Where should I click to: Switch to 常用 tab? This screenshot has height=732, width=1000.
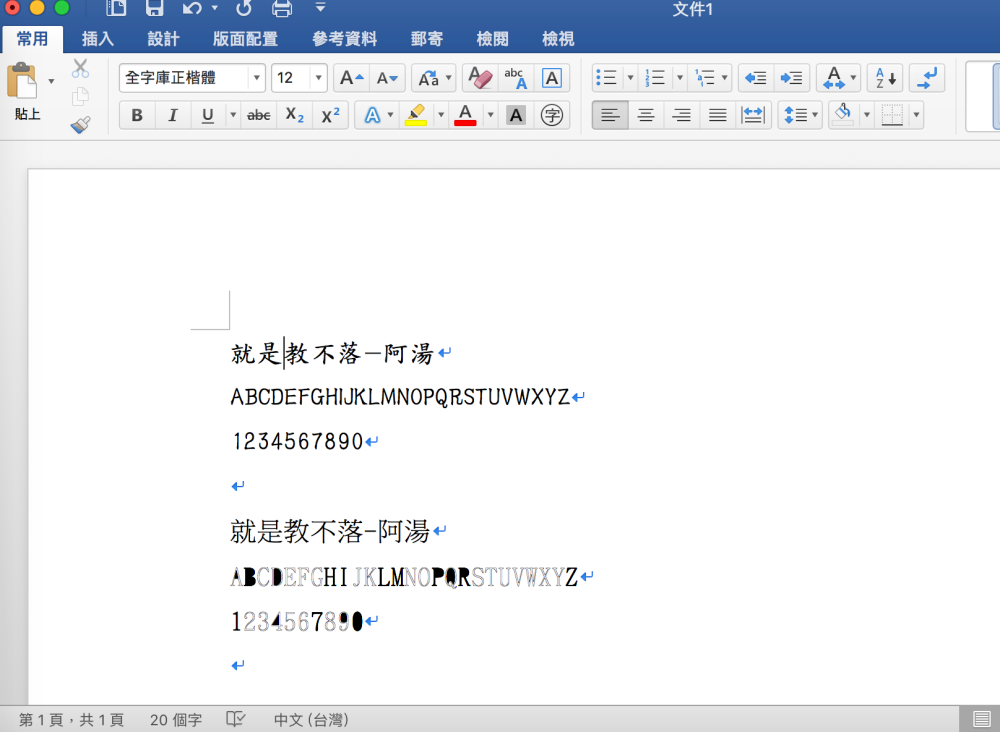pos(33,39)
